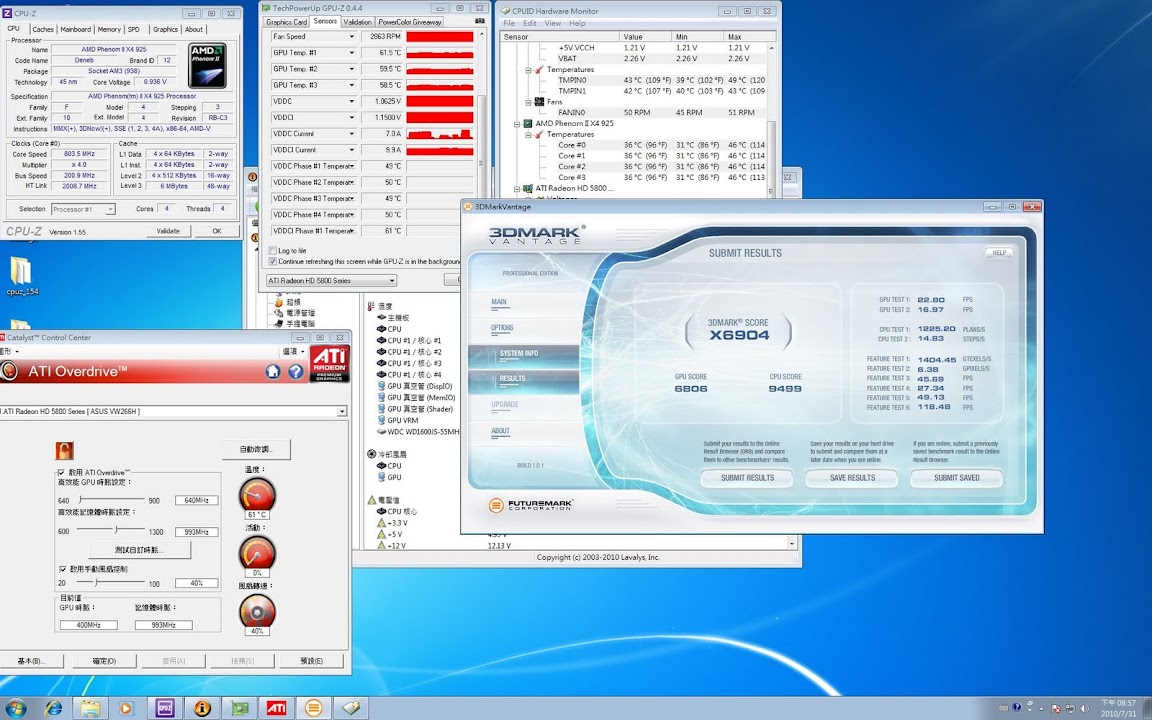Screen dimensions: 1152x720
Task: Click the Hardware Monitor vertical scrollbar
Action: (771, 118)
